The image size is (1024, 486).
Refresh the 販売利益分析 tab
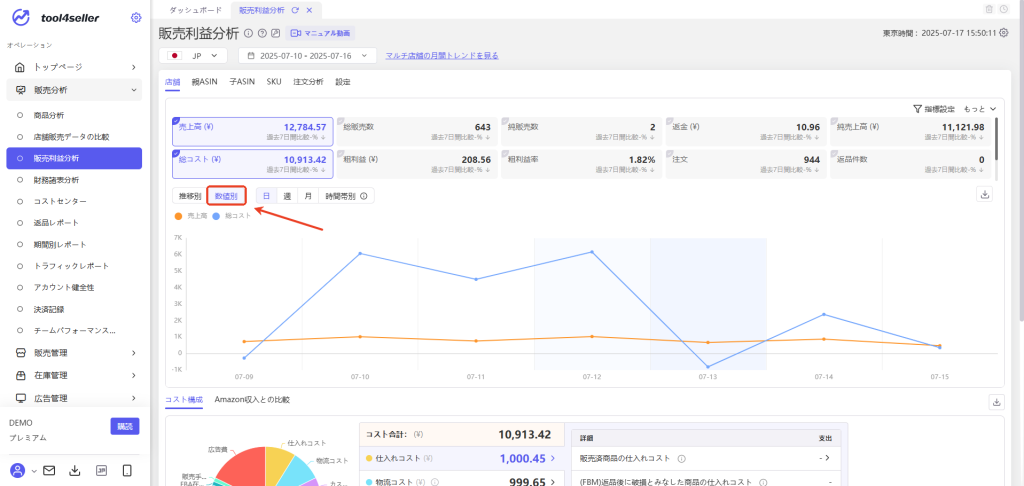(x=295, y=10)
